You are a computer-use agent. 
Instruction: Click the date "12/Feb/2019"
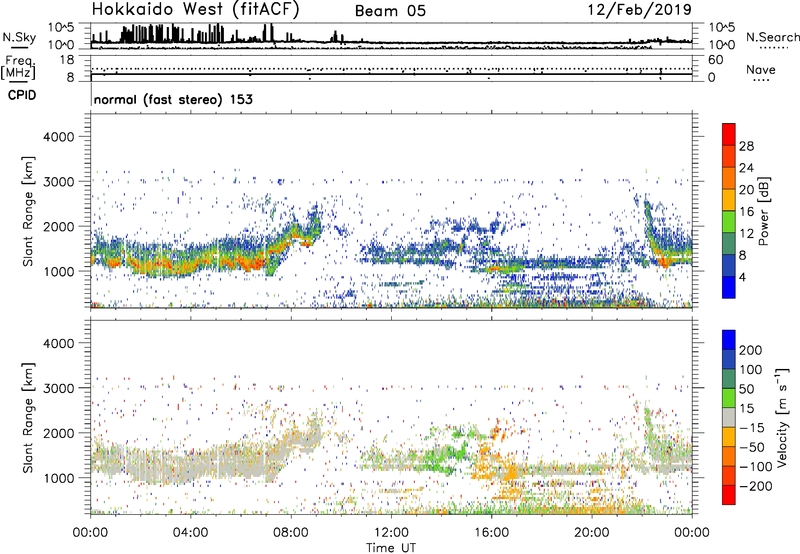pyautogui.click(x=640, y=9)
